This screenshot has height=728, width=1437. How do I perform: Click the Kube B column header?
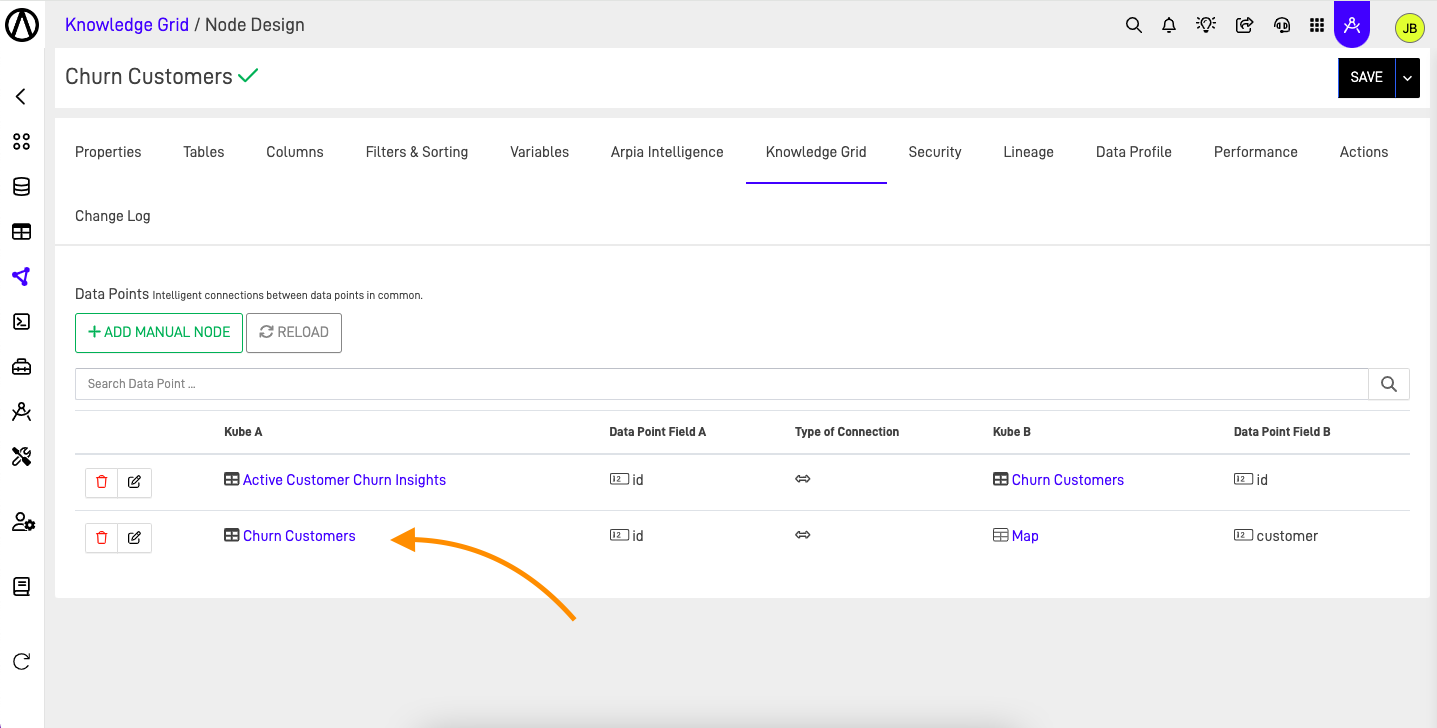1012,432
